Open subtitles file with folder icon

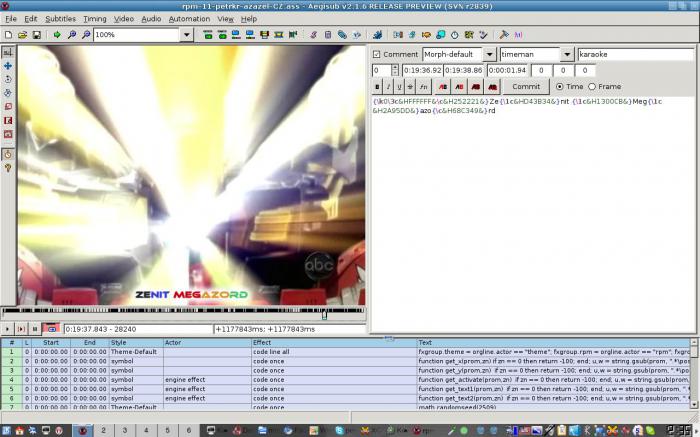point(22,35)
